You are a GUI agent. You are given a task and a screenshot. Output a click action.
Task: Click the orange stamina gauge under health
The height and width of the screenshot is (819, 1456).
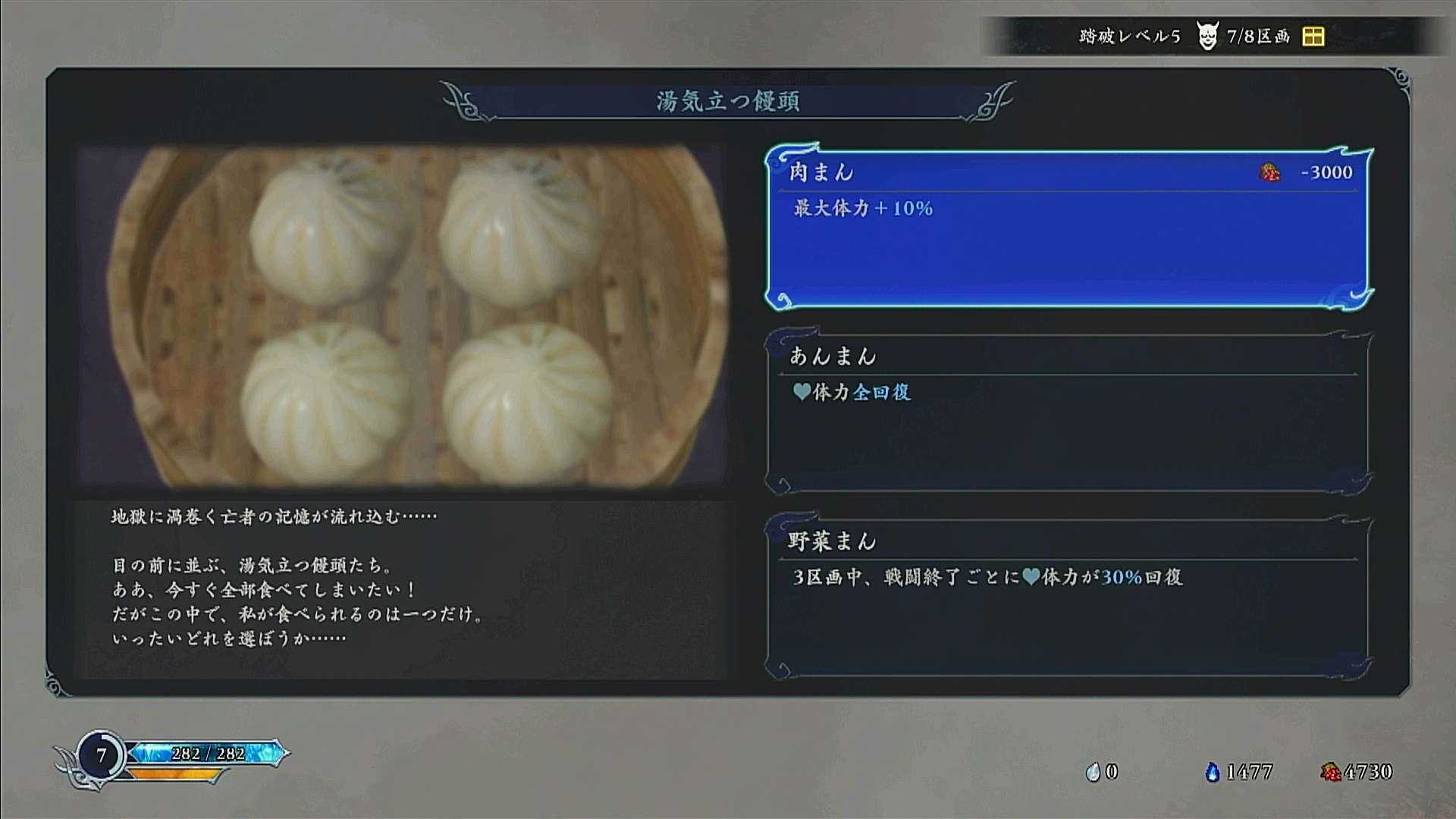pos(176,774)
